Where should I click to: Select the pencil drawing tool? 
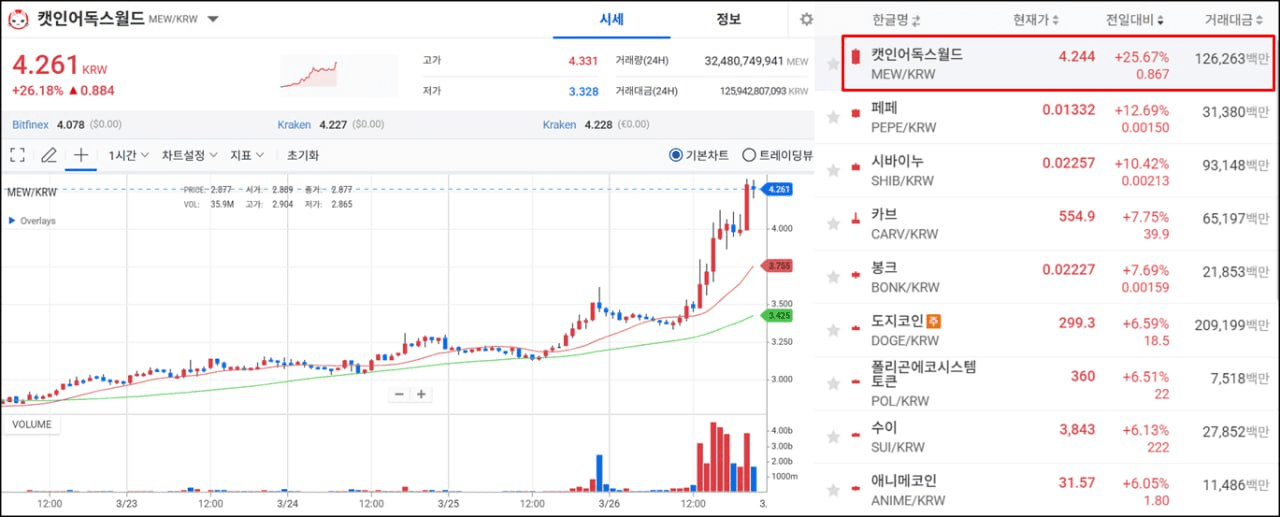click(x=48, y=155)
